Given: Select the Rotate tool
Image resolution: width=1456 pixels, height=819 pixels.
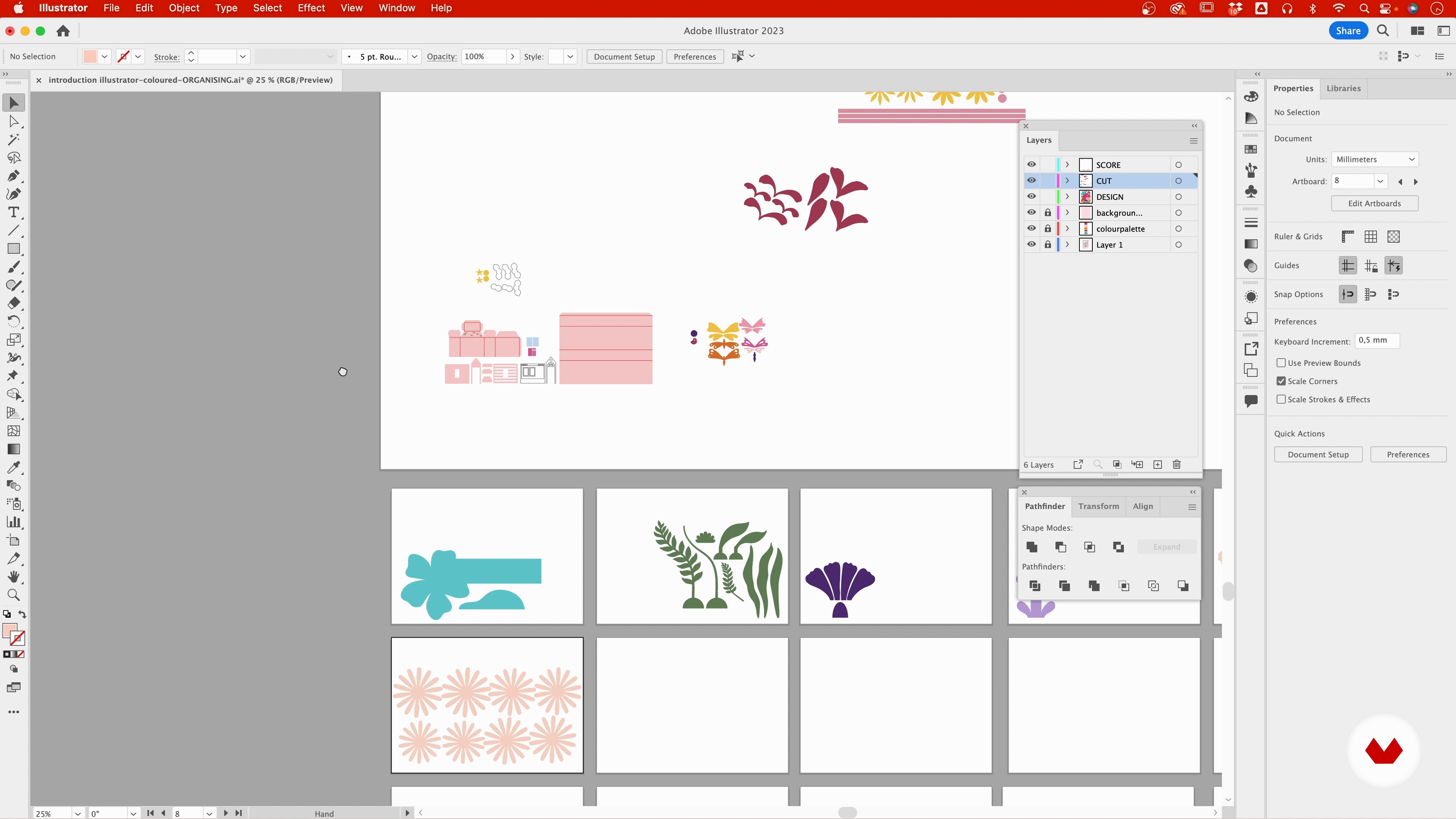Looking at the screenshot, I should [14, 321].
